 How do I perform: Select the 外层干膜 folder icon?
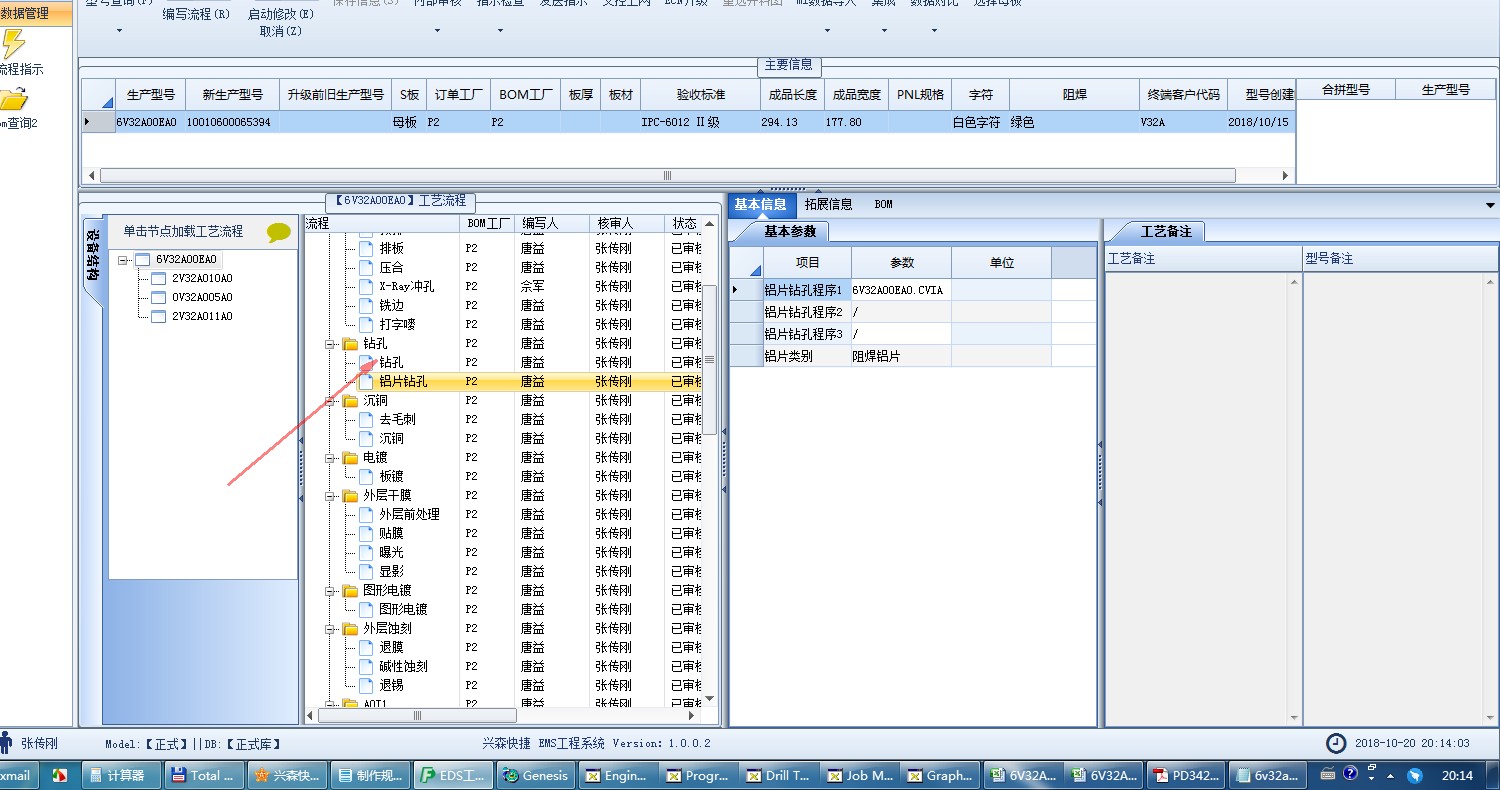point(350,495)
